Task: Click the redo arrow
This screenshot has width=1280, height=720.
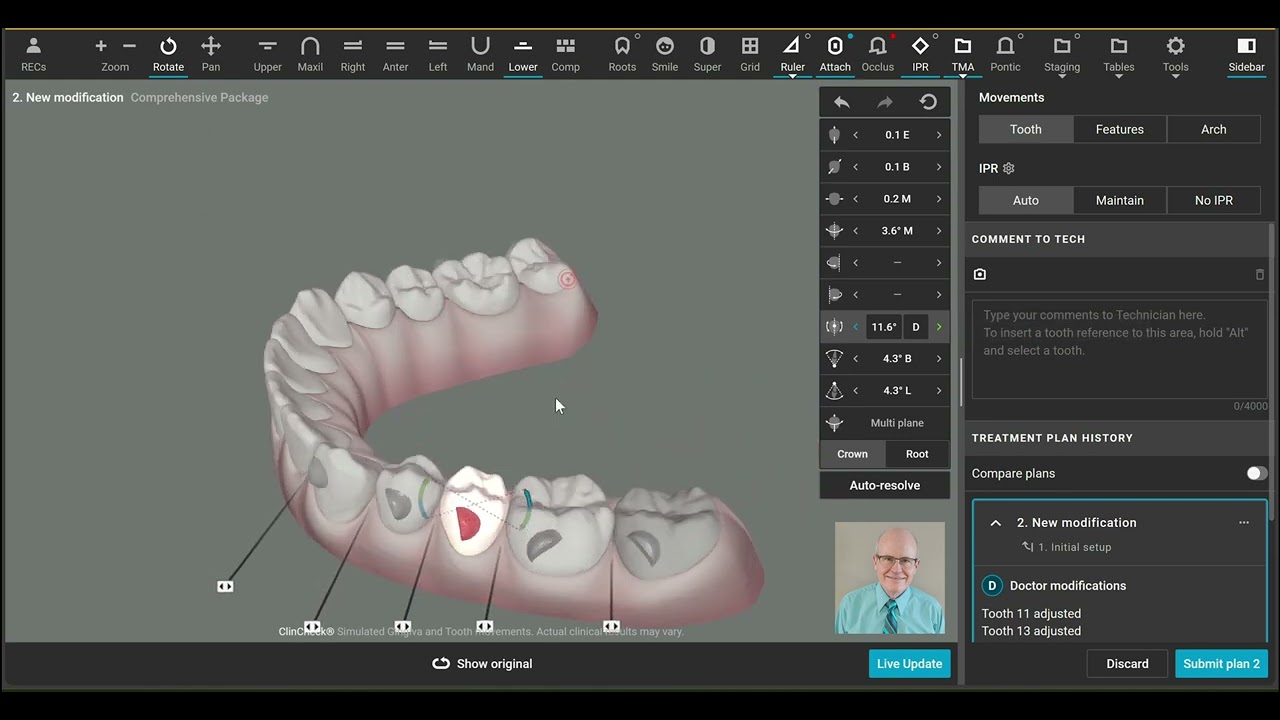Action: (885, 102)
